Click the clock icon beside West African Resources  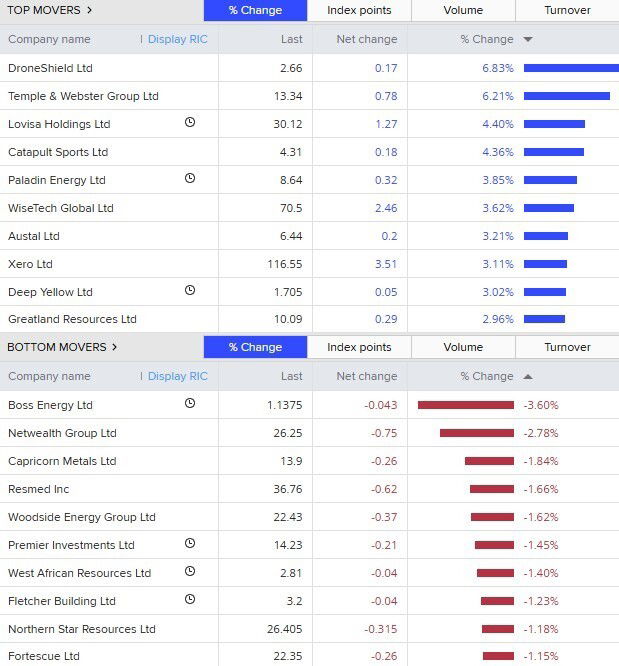point(190,572)
